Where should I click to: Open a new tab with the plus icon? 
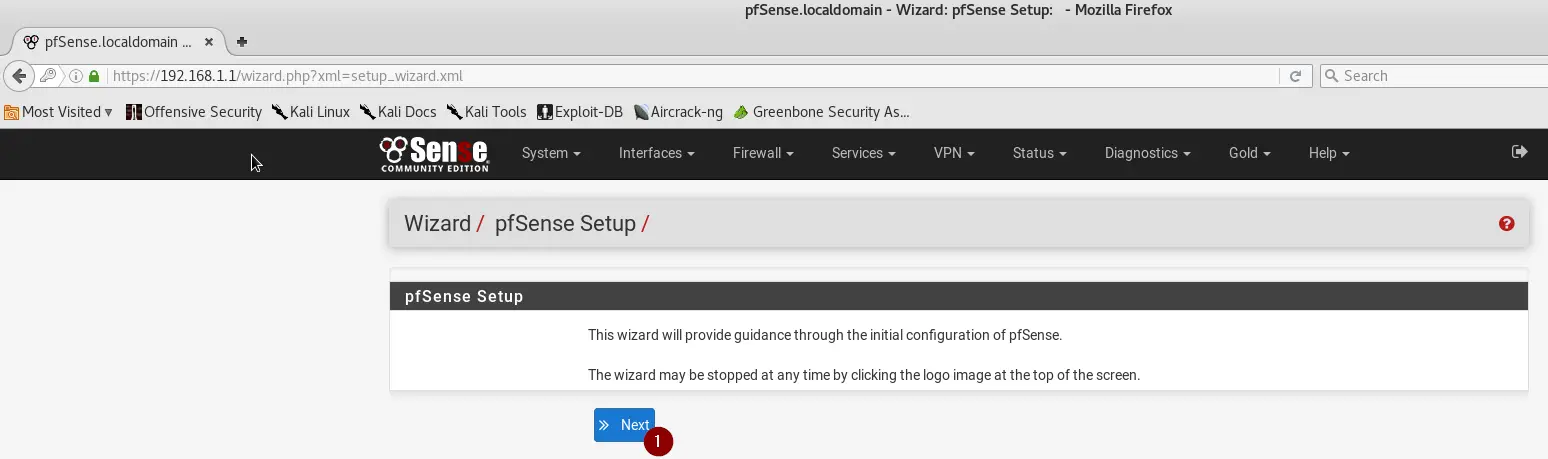coord(242,42)
